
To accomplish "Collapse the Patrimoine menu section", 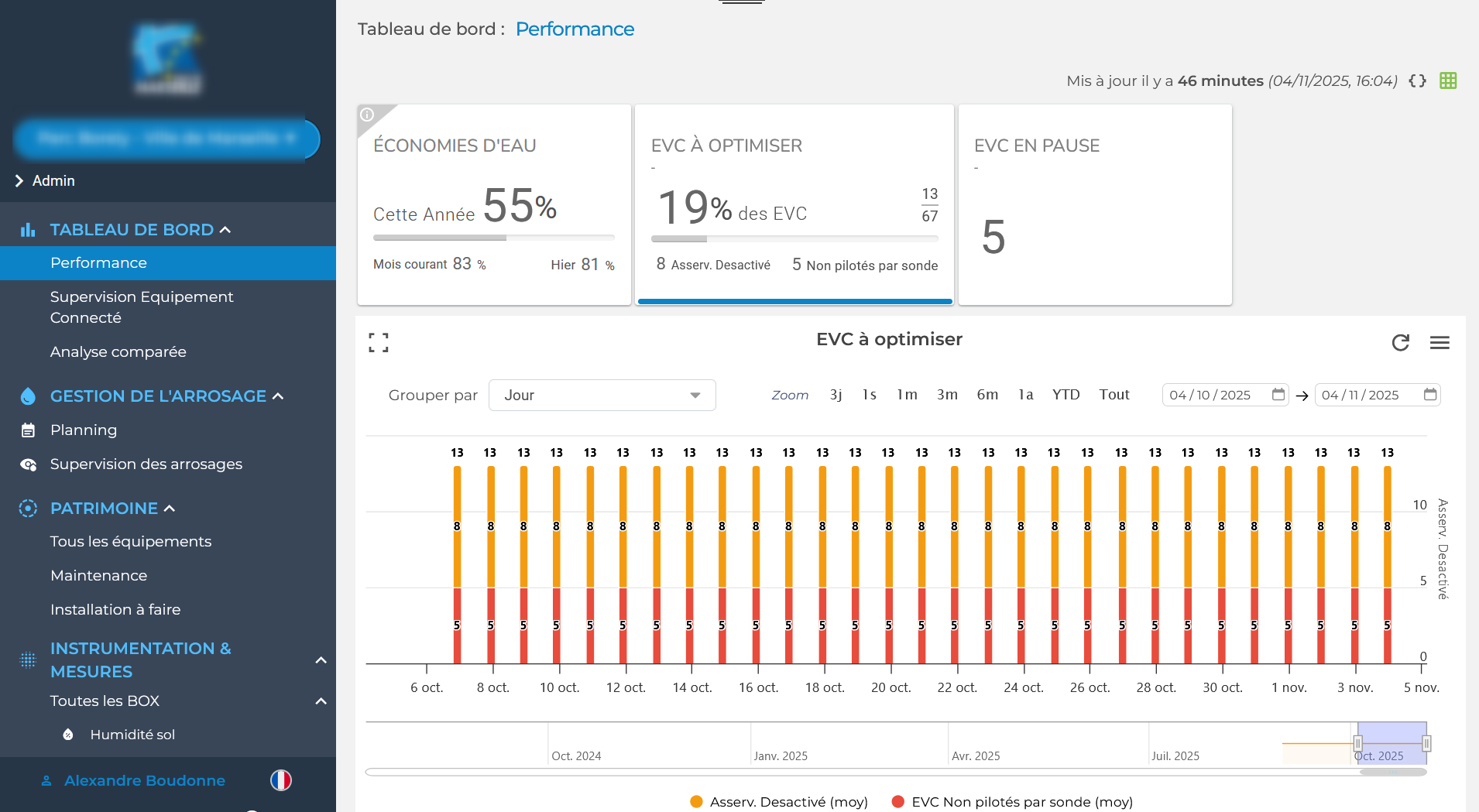I will click(170, 509).
